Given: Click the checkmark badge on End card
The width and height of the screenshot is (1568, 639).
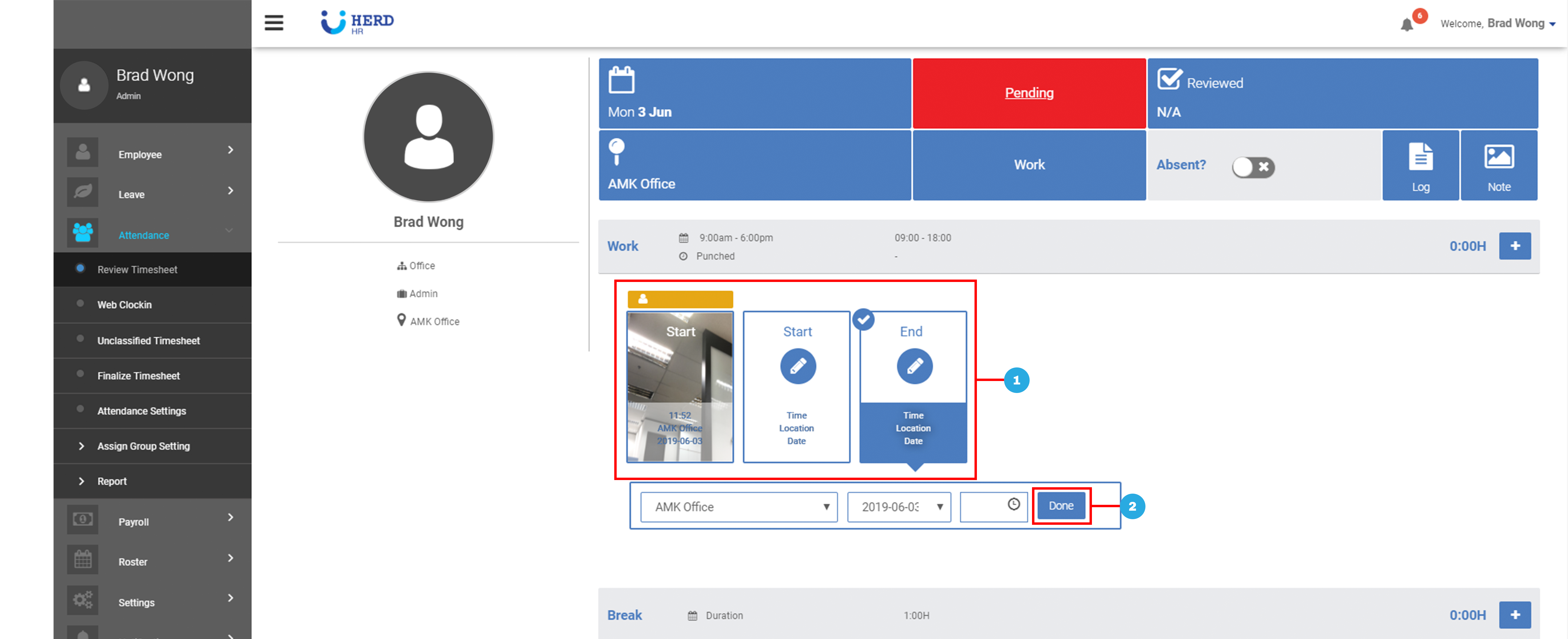Looking at the screenshot, I should [863, 319].
